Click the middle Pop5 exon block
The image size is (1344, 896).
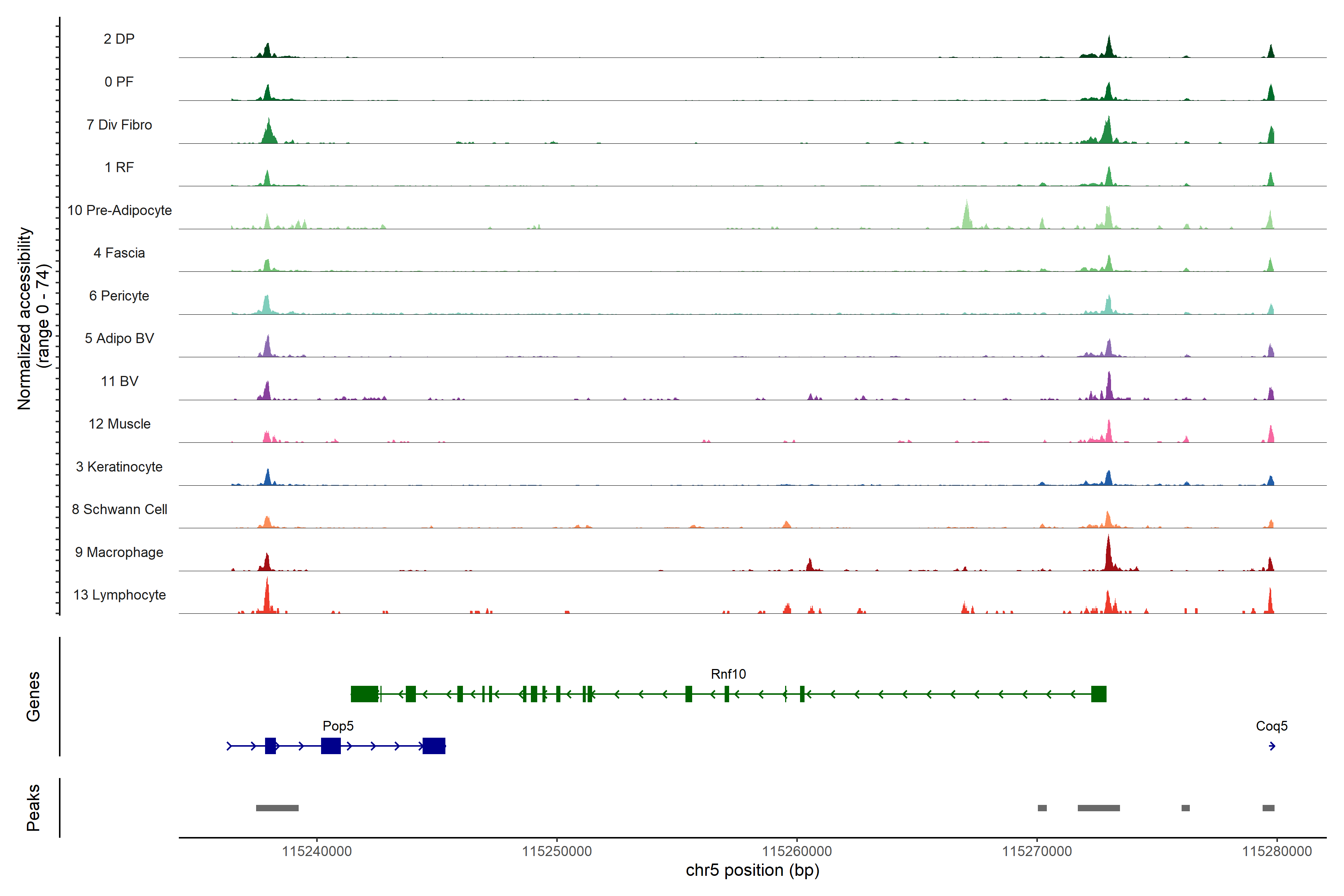[x=331, y=746]
